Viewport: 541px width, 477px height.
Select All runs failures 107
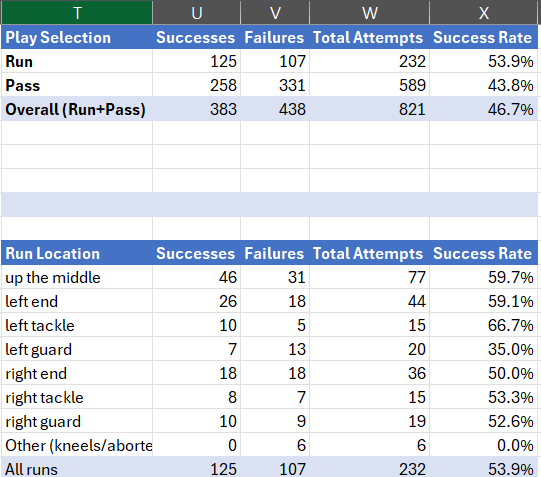click(275, 467)
